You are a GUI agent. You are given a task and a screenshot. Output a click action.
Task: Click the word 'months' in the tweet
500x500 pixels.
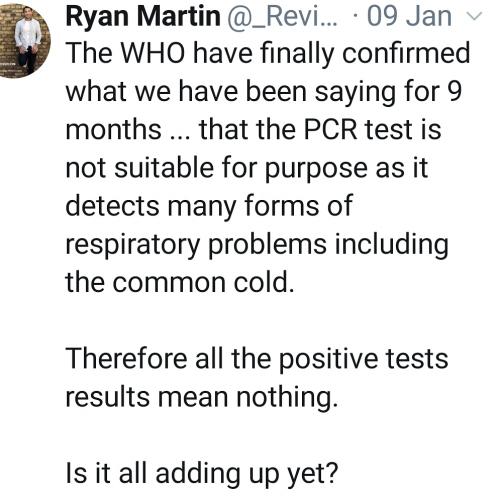[x=114, y=130]
